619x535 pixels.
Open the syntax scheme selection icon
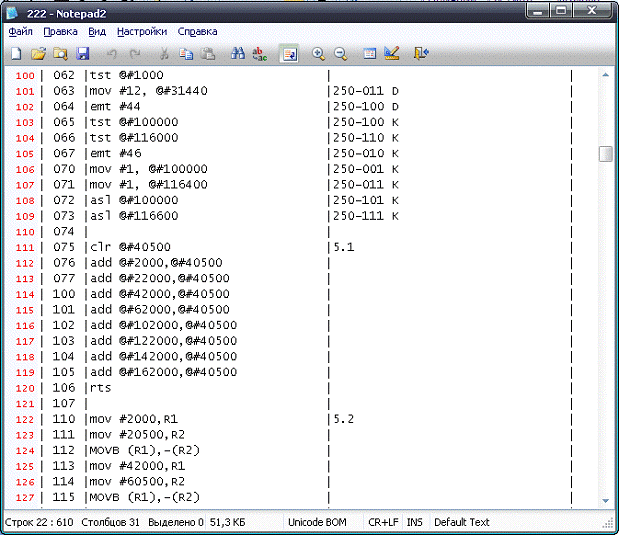click(x=369, y=53)
